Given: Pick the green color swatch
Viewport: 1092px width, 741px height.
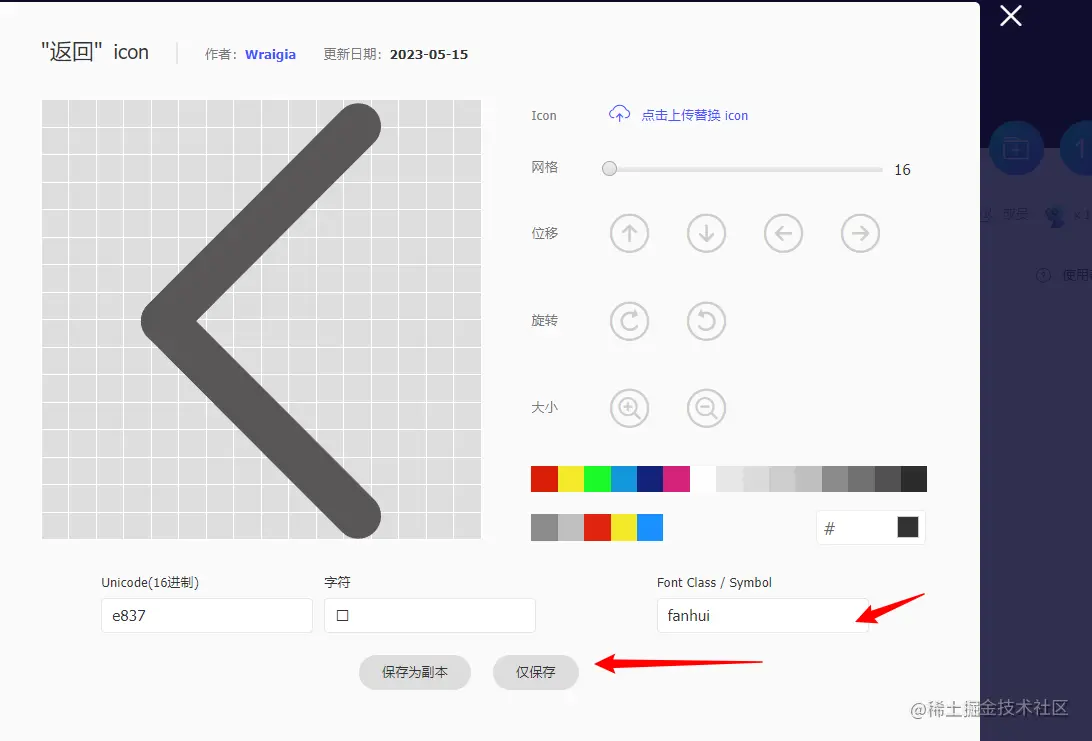Looking at the screenshot, I should [597, 479].
